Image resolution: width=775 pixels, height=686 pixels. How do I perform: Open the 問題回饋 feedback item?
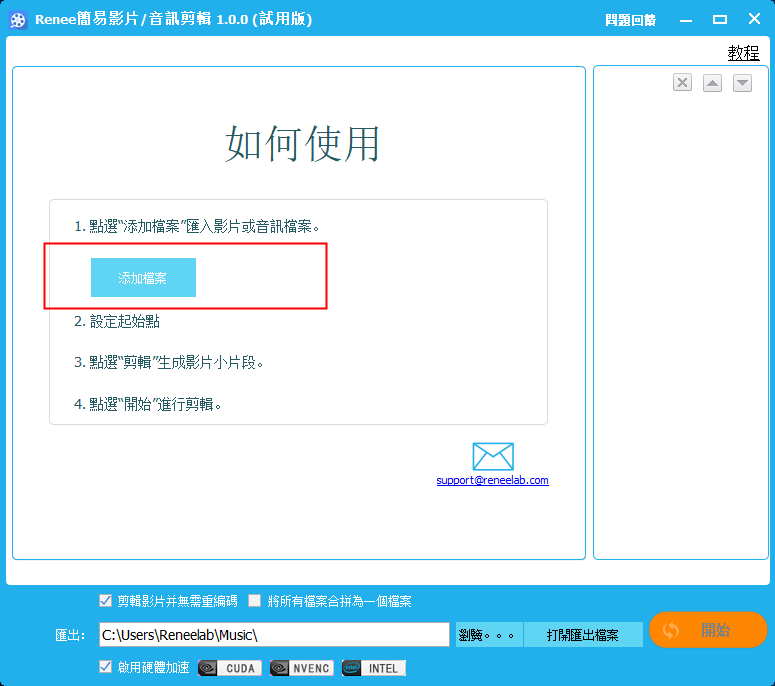coord(630,20)
